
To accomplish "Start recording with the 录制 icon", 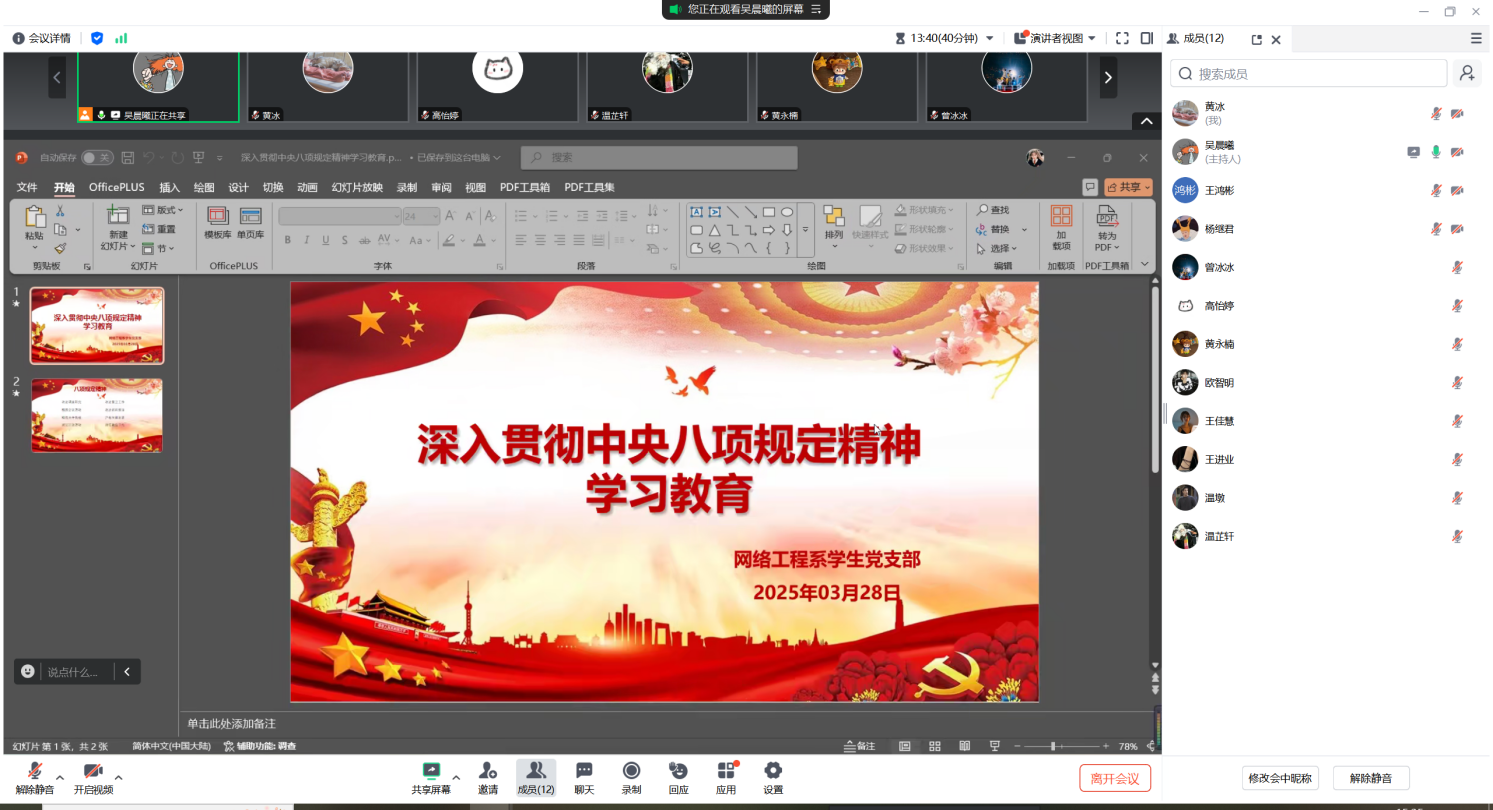I will (631, 771).
